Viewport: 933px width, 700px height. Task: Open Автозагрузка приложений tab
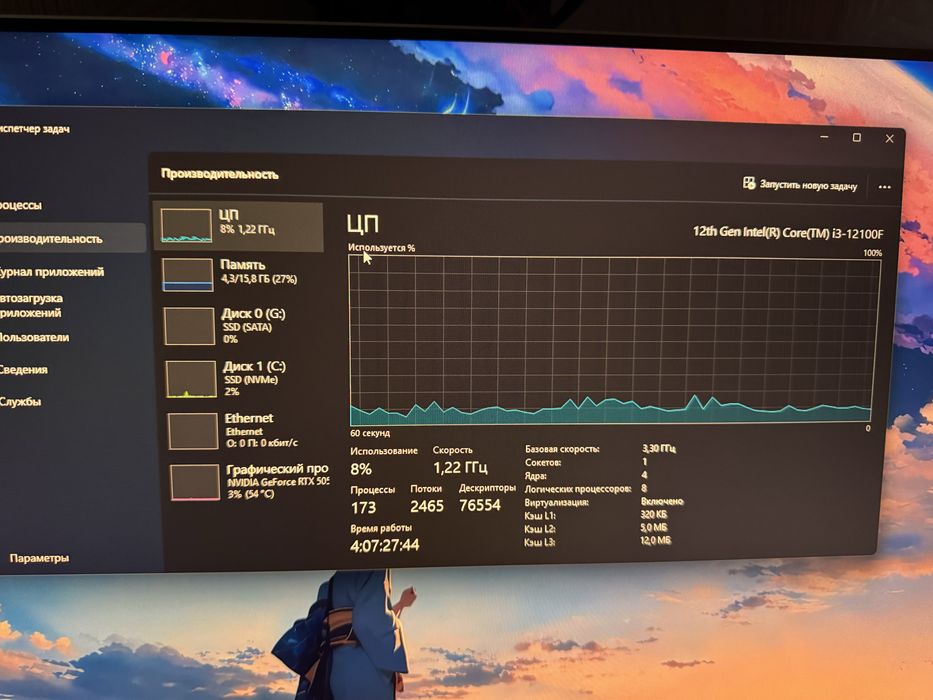pos(32,305)
